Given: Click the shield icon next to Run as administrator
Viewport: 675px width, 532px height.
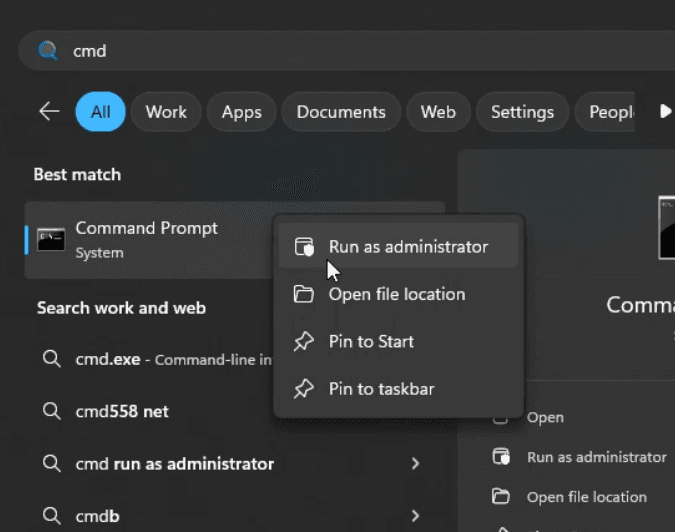Looking at the screenshot, I should [x=303, y=247].
